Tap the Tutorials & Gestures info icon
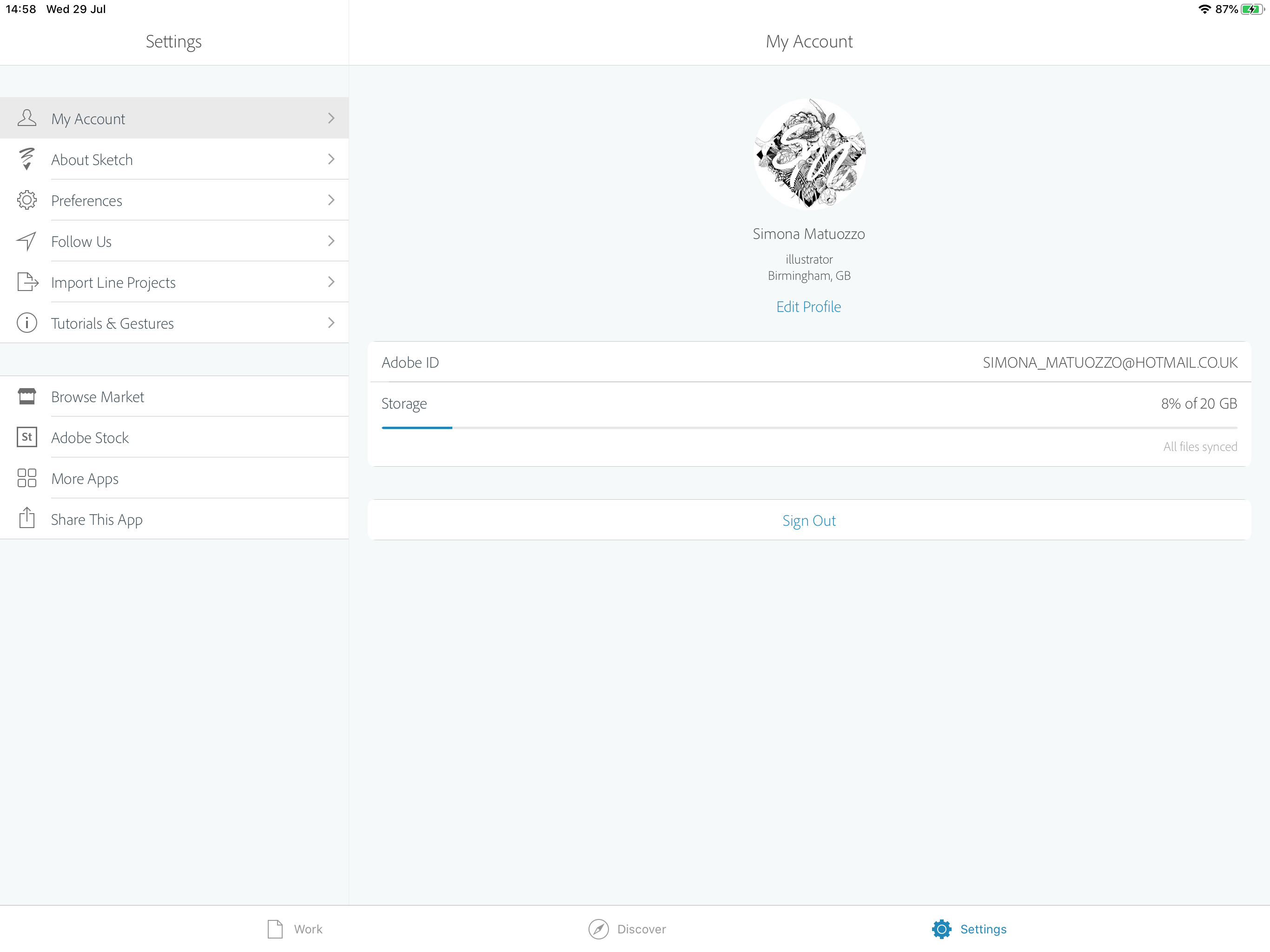Image resolution: width=1270 pixels, height=952 pixels. pos(26,323)
